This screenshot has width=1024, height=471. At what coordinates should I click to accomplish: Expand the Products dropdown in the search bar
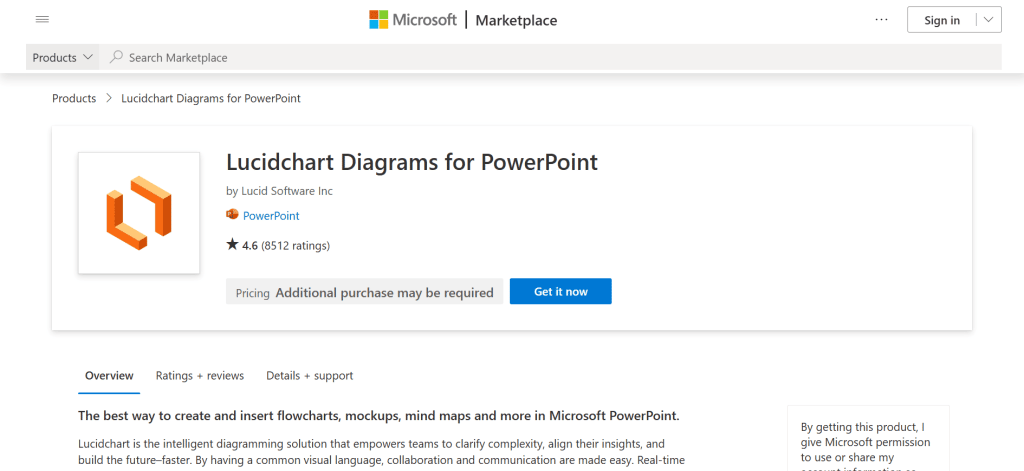(63, 58)
